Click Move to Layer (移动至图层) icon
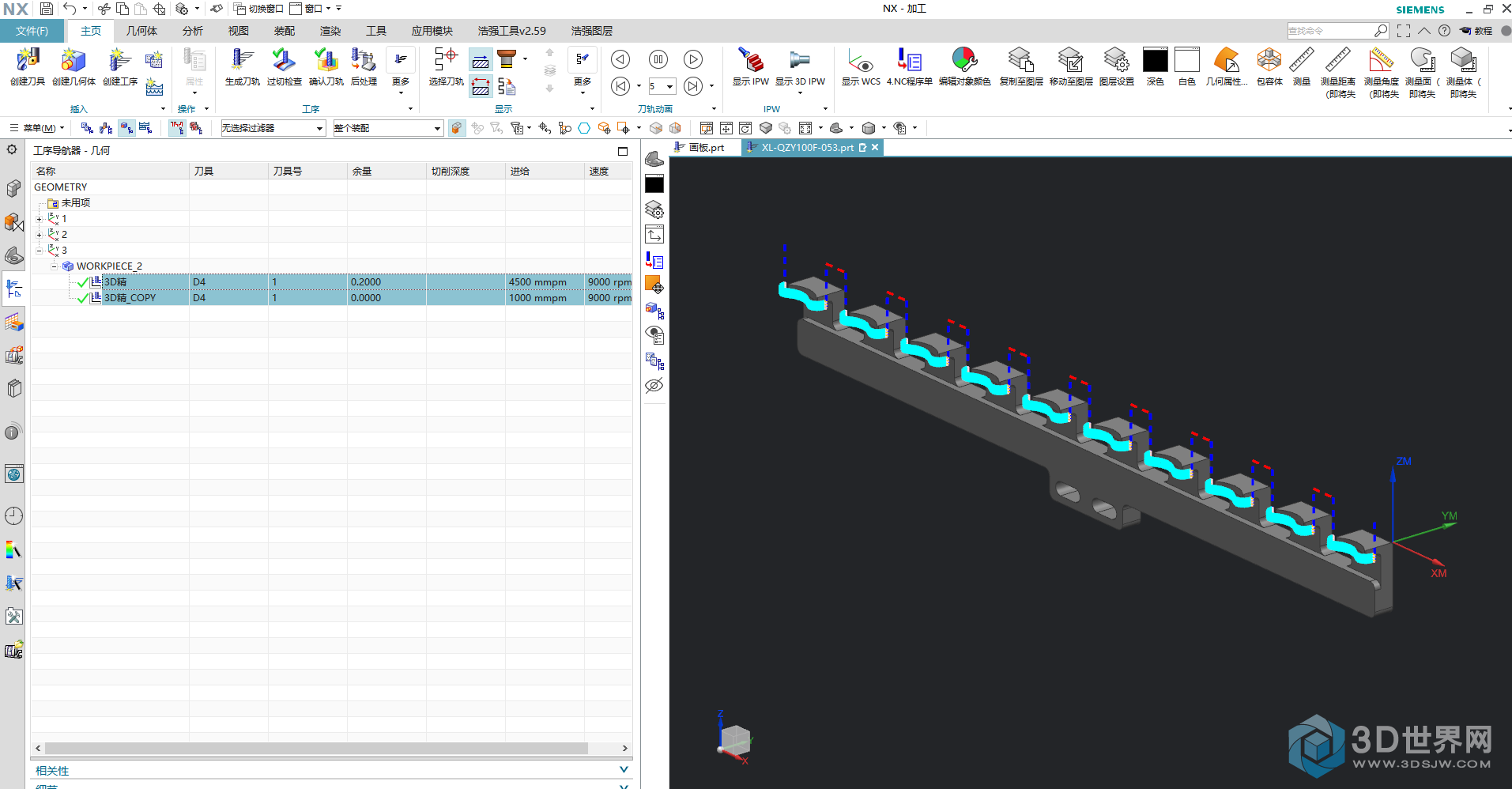Screen dimensions: 1512x789 (x=1071, y=61)
